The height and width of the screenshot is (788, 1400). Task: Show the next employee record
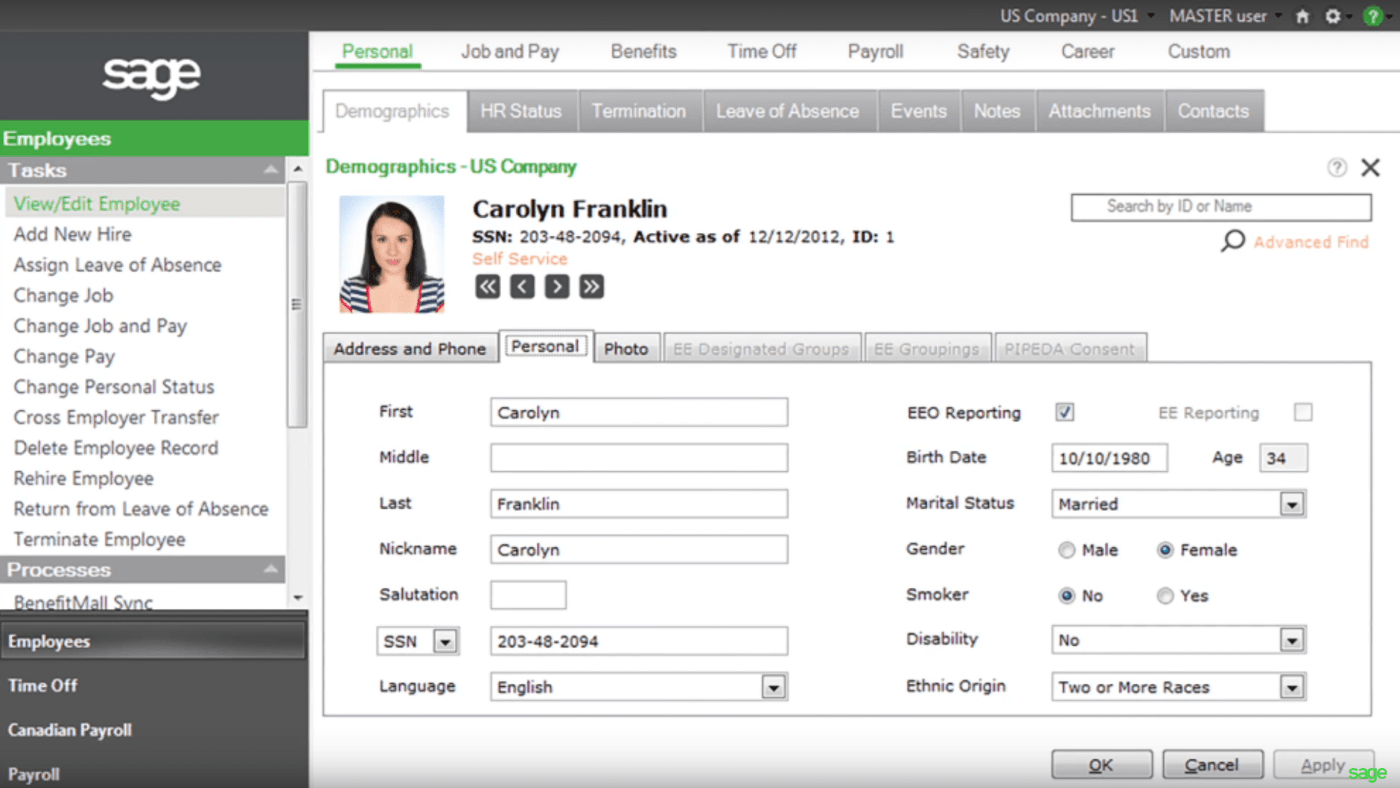point(557,287)
